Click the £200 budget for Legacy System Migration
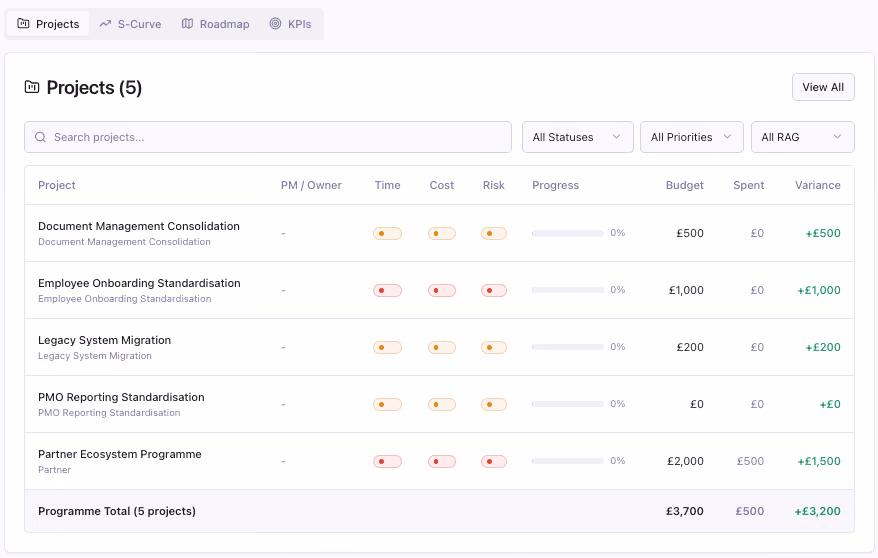The image size is (878, 558). click(690, 348)
